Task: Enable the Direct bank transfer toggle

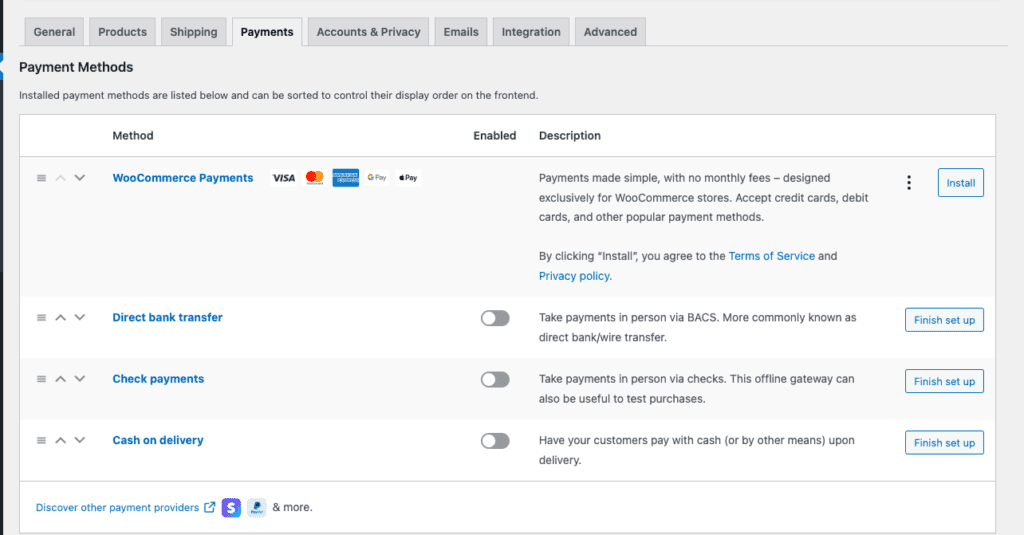Action: (x=494, y=318)
